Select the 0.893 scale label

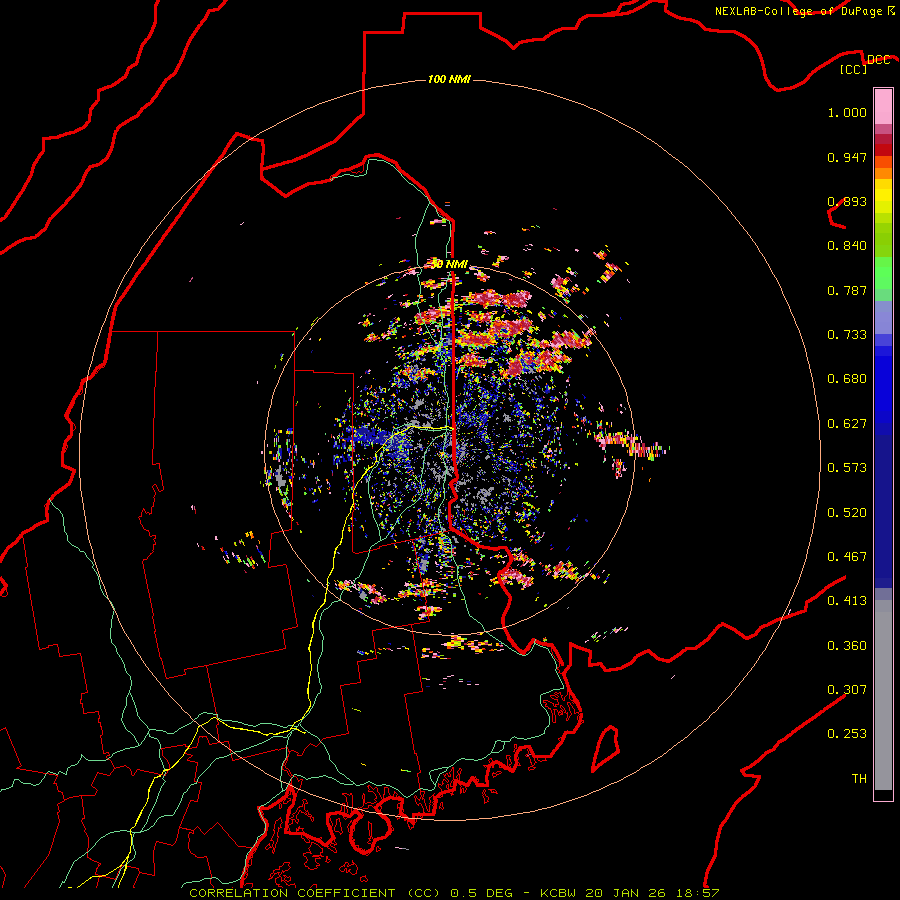[847, 201]
